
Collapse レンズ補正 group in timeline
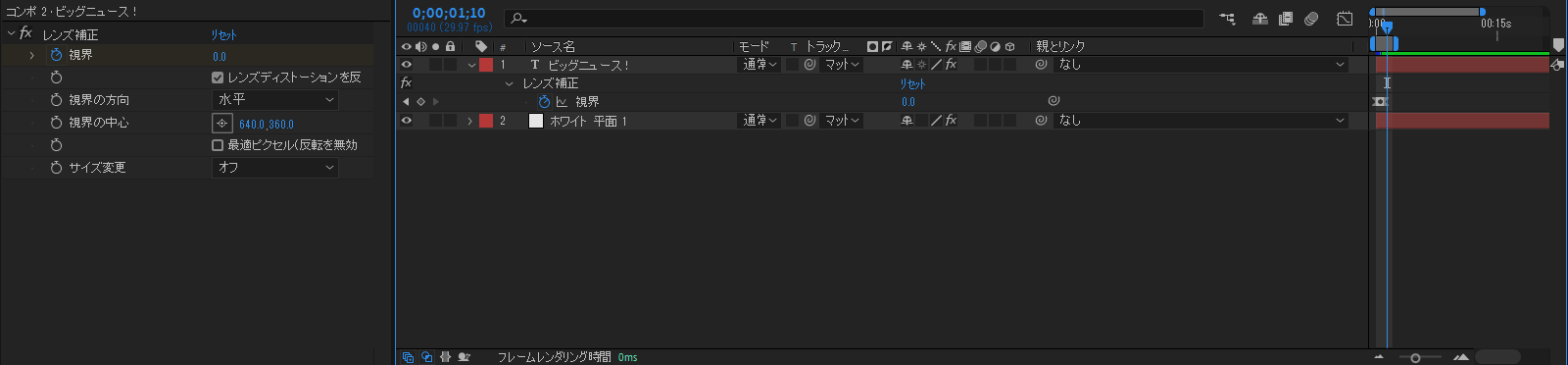[509, 83]
